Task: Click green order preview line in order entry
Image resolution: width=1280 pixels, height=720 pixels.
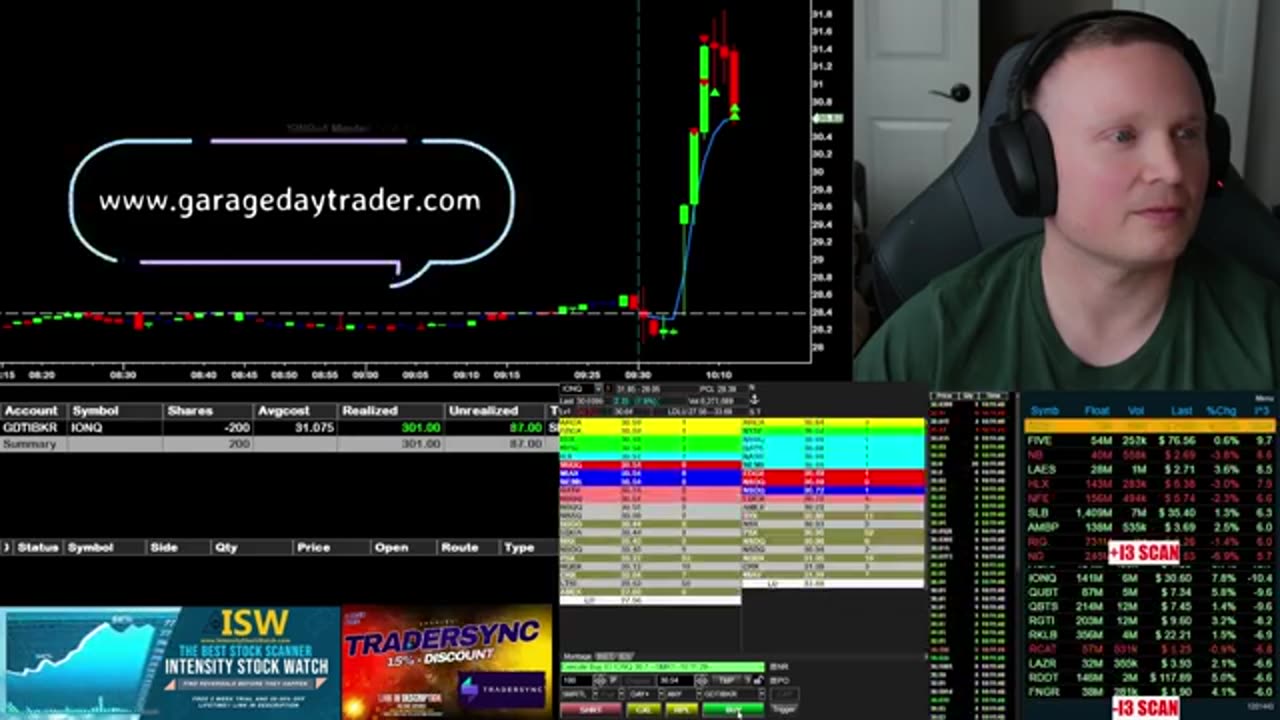Action: click(x=662, y=667)
